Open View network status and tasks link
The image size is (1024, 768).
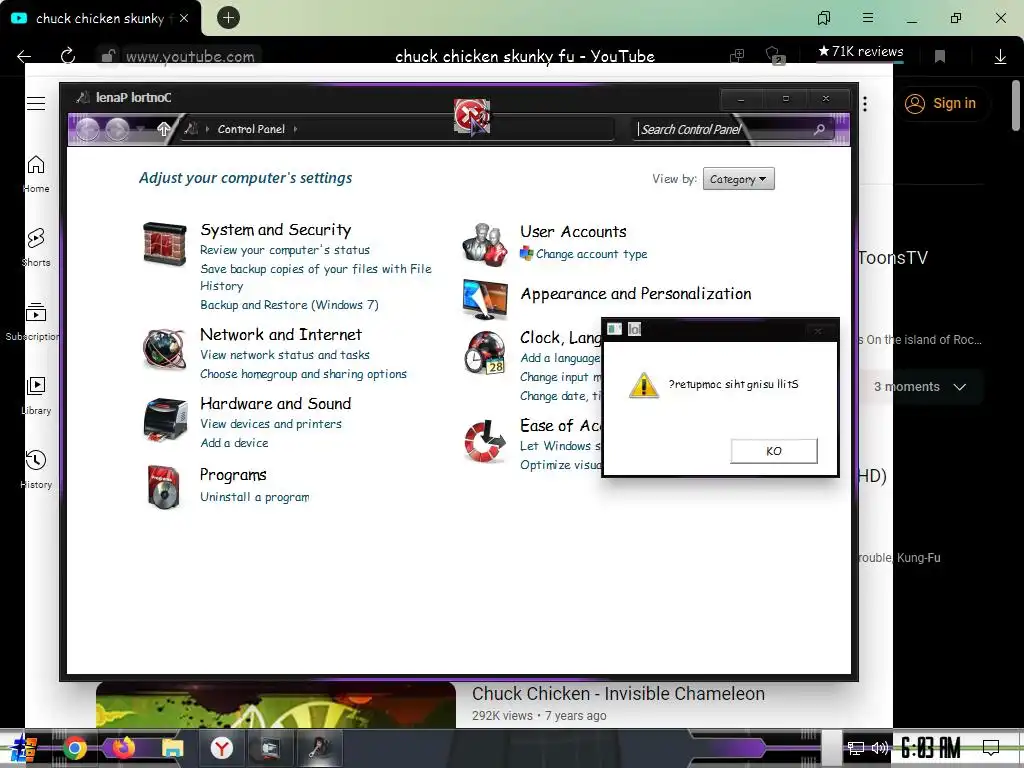(x=285, y=355)
